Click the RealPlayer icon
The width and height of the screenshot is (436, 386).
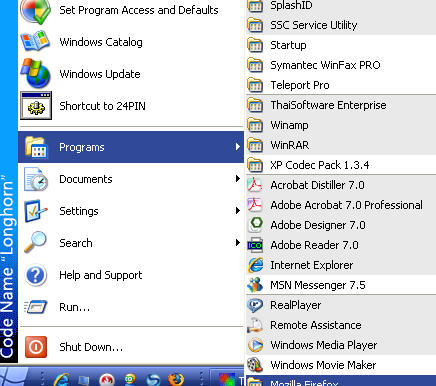pyautogui.click(x=255, y=305)
